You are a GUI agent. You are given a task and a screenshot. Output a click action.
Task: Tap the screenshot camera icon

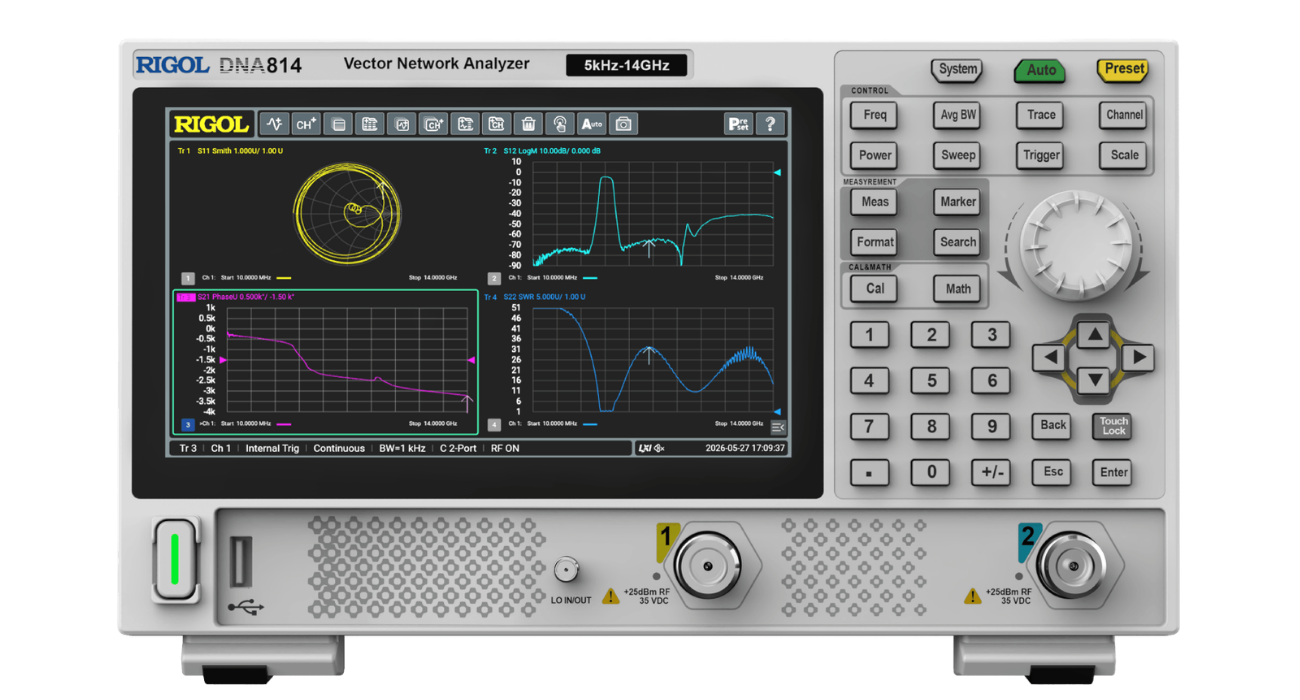(624, 124)
